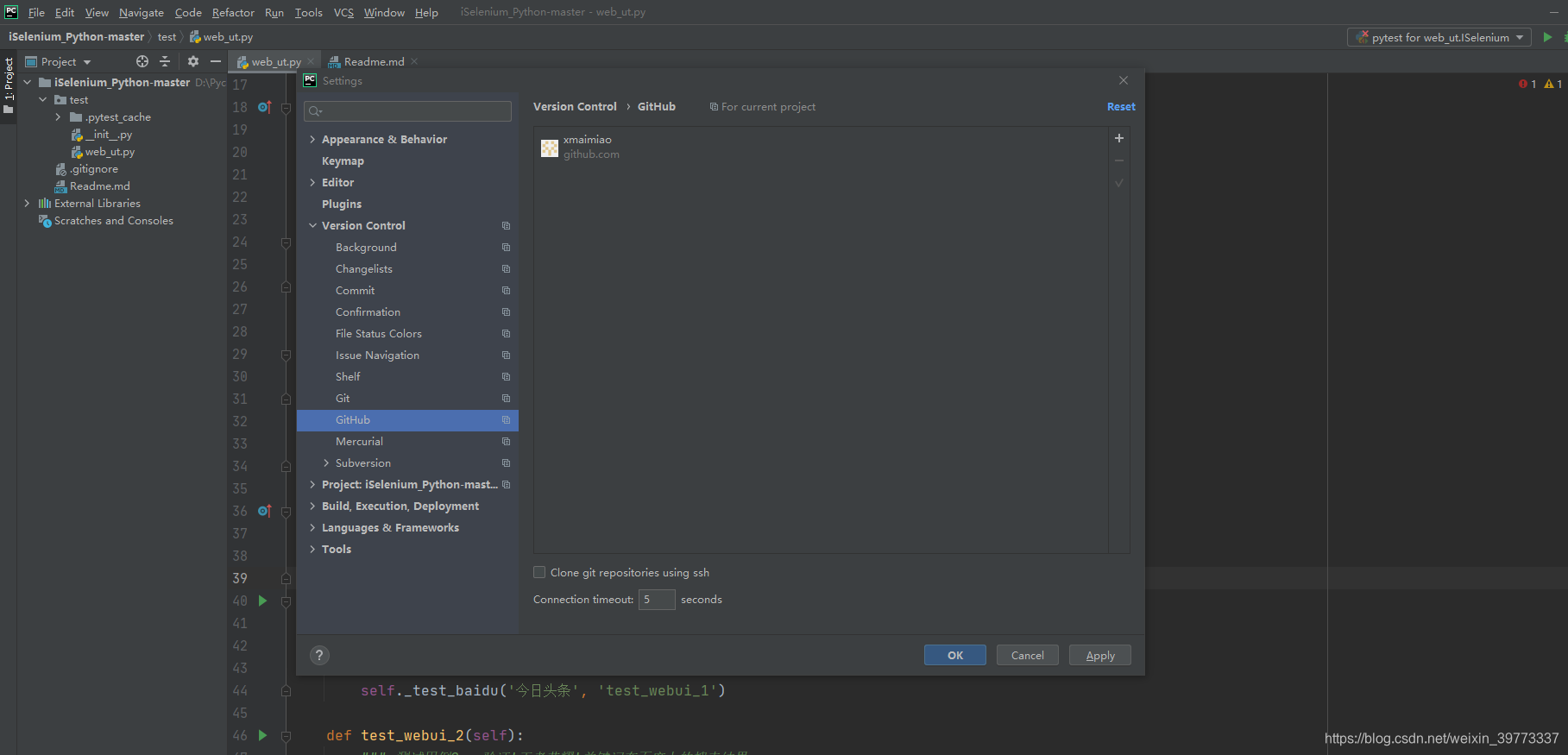Expand Languages & Frameworks settings

pos(312,528)
